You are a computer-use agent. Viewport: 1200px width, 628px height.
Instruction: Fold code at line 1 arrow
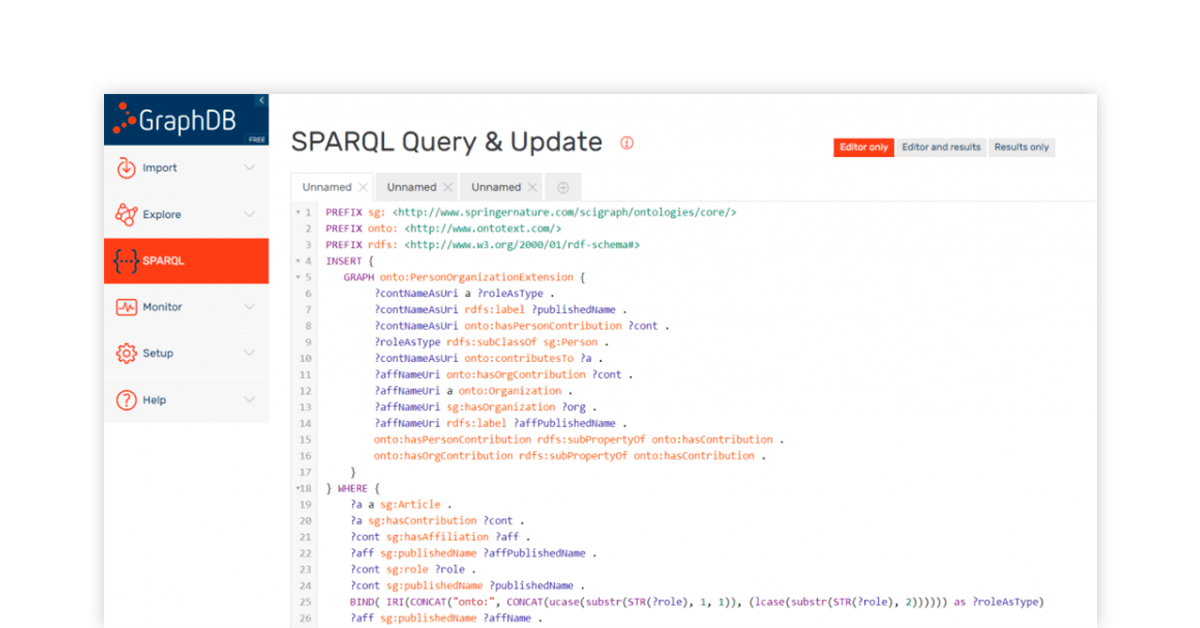click(298, 212)
